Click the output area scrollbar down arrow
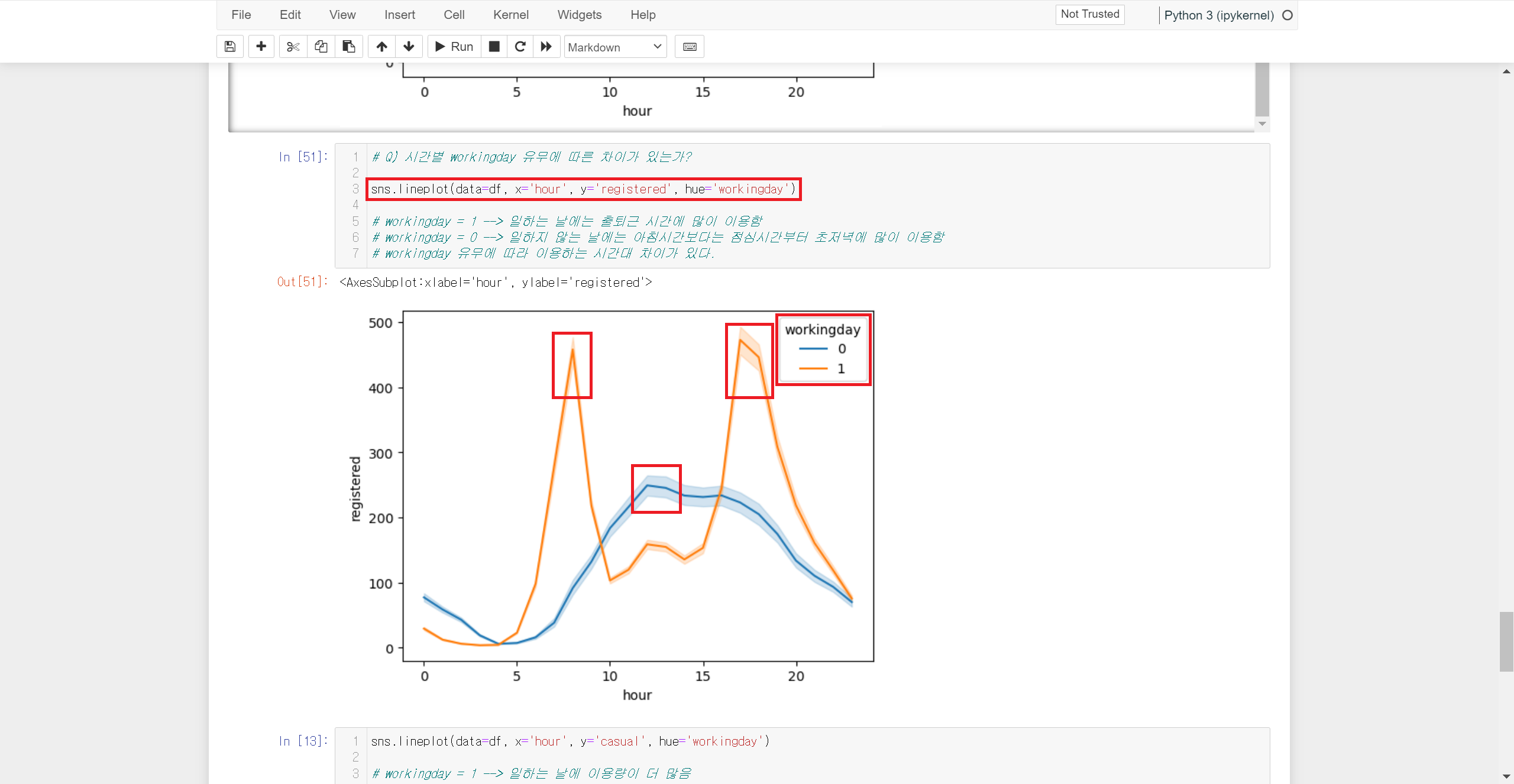The width and height of the screenshot is (1514, 784). tap(1262, 124)
